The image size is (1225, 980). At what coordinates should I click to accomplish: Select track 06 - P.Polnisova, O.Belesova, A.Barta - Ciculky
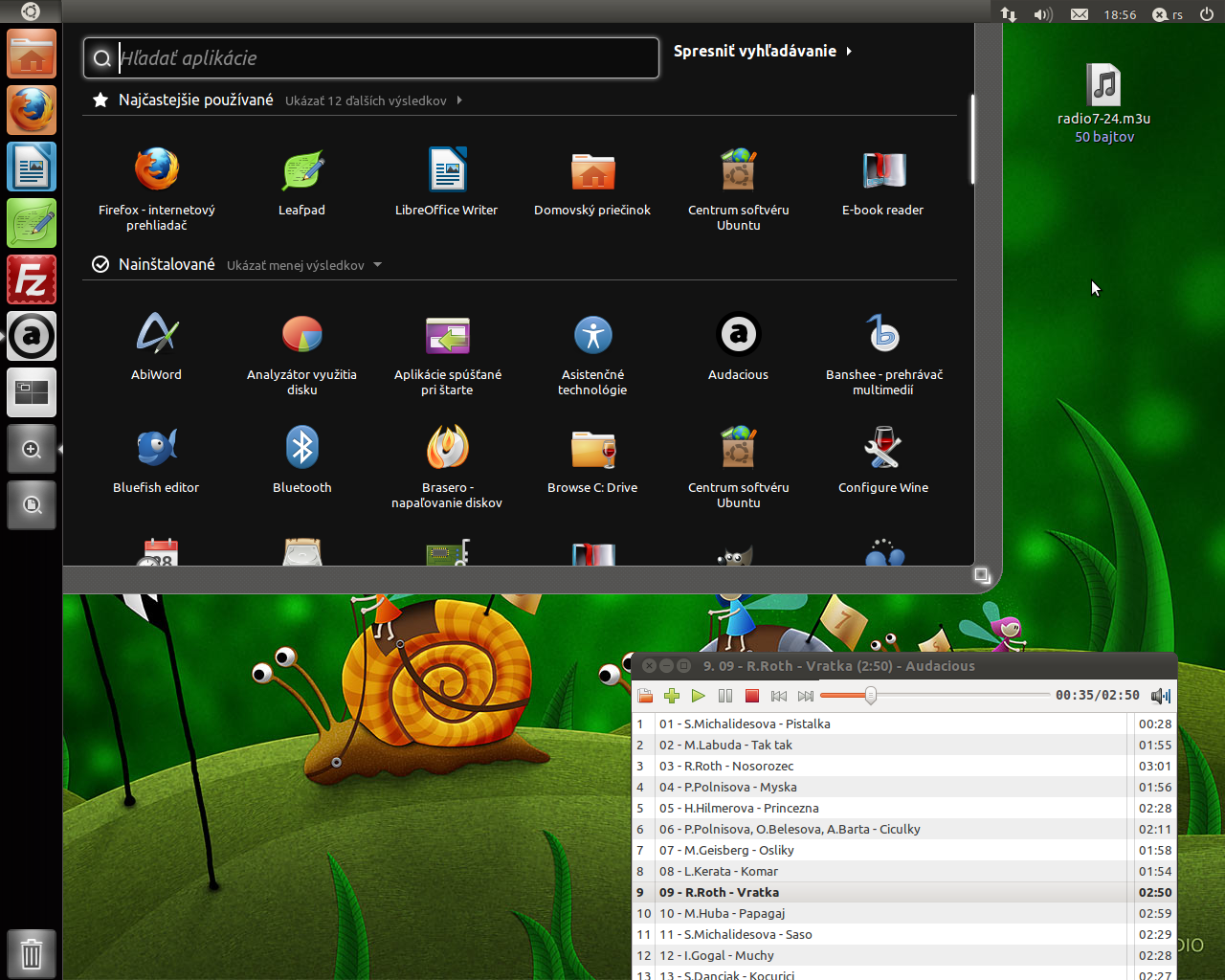904,829
